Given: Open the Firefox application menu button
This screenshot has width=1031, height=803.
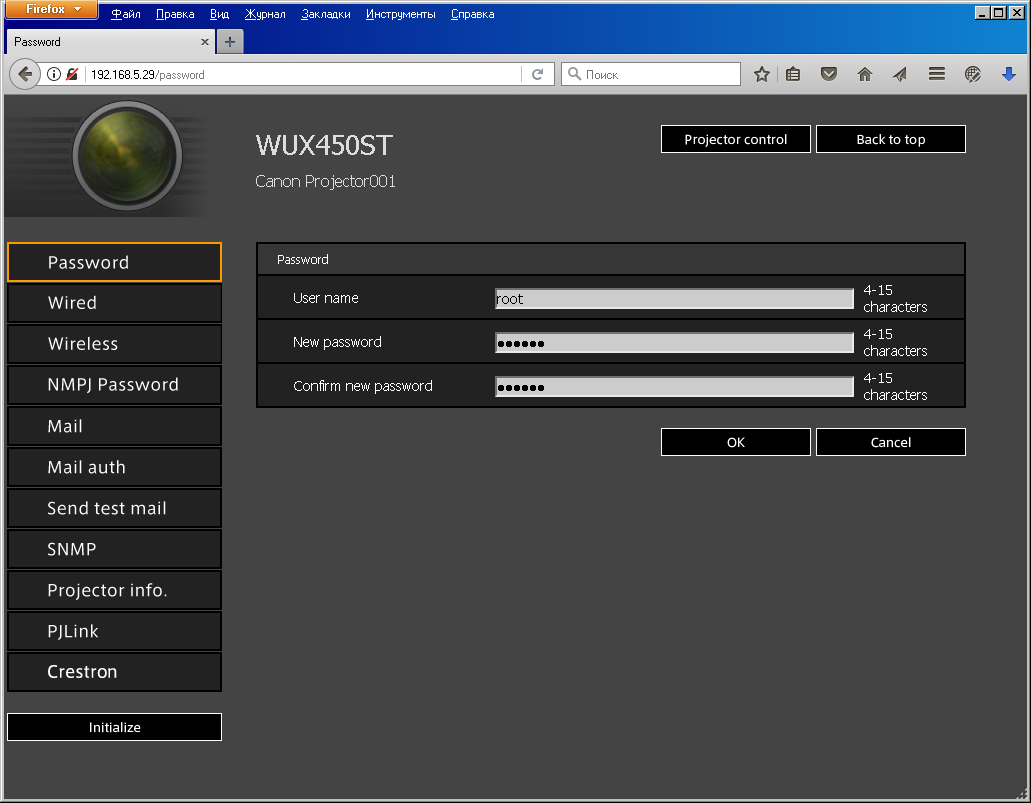Looking at the screenshot, I should pyautogui.click(x=52, y=9).
